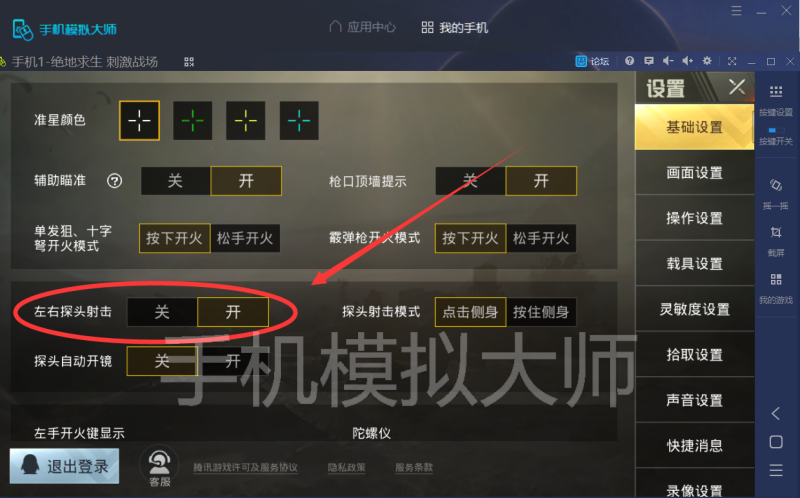Open the help question mark in toolbar
Image resolution: width=800 pixels, height=498 pixels.
coord(630,61)
